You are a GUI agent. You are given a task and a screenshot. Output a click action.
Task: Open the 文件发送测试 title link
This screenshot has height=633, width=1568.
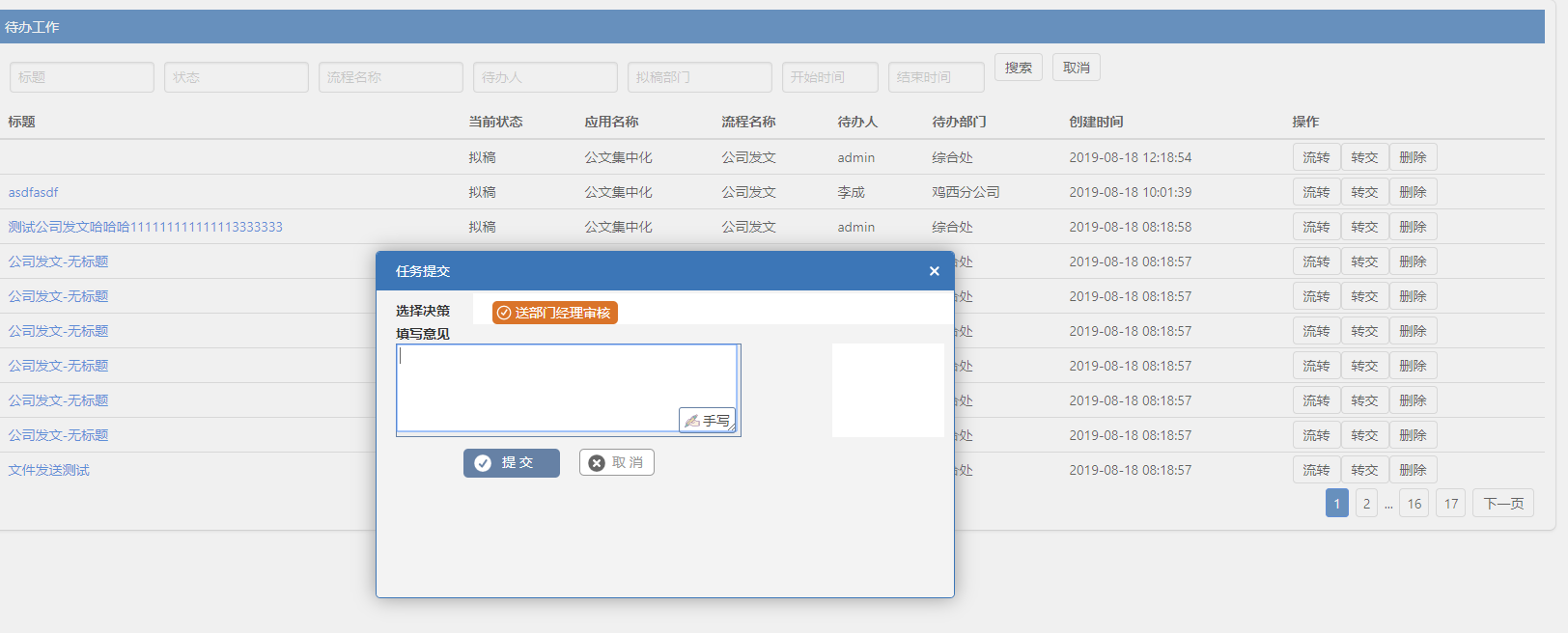point(49,470)
